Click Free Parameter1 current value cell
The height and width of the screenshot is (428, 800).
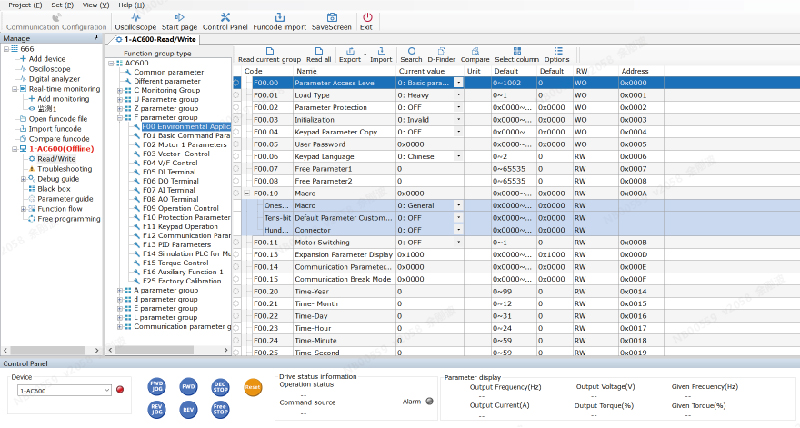click(430, 168)
